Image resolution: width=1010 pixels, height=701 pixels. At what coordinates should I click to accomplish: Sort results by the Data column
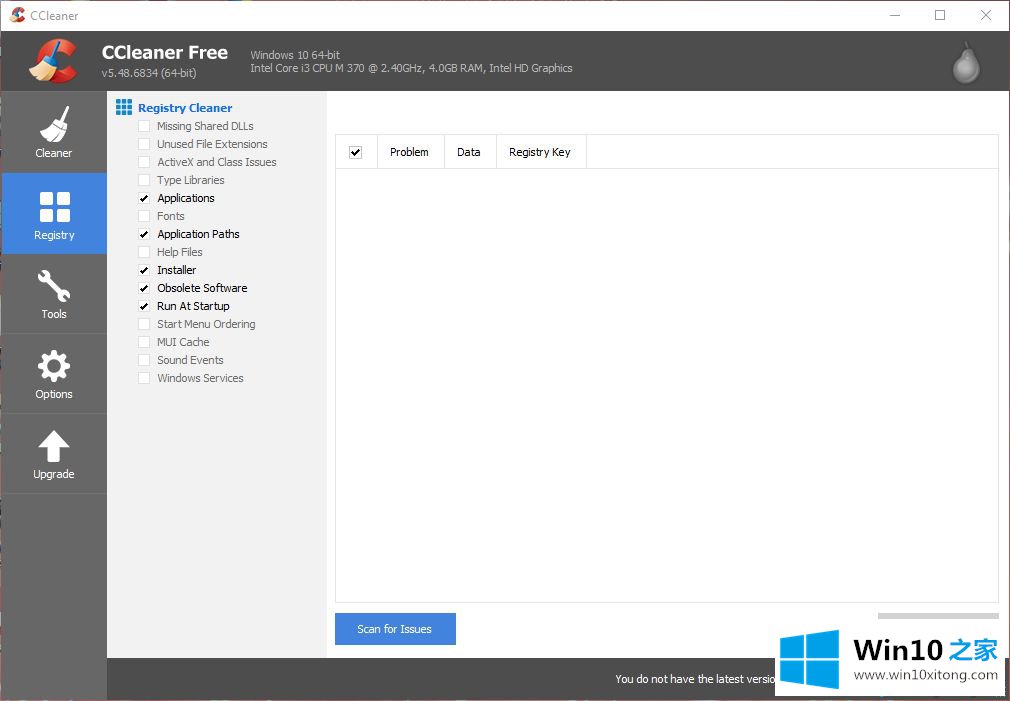pyautogui.click(x=470, y=152)
